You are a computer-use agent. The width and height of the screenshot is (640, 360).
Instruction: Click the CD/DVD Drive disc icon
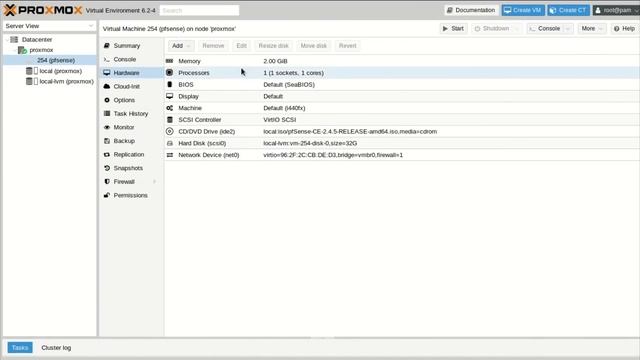[169, 131]
